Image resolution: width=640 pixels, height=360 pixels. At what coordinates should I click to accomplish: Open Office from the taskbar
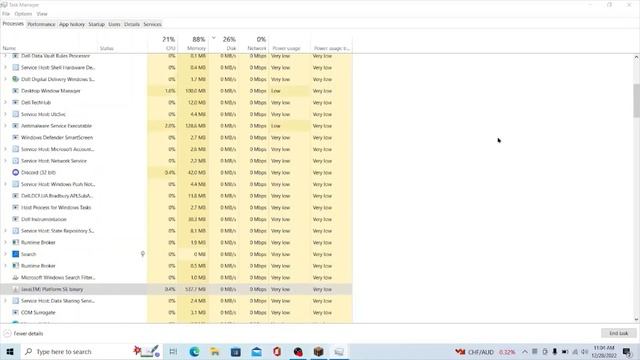[277, 351]
